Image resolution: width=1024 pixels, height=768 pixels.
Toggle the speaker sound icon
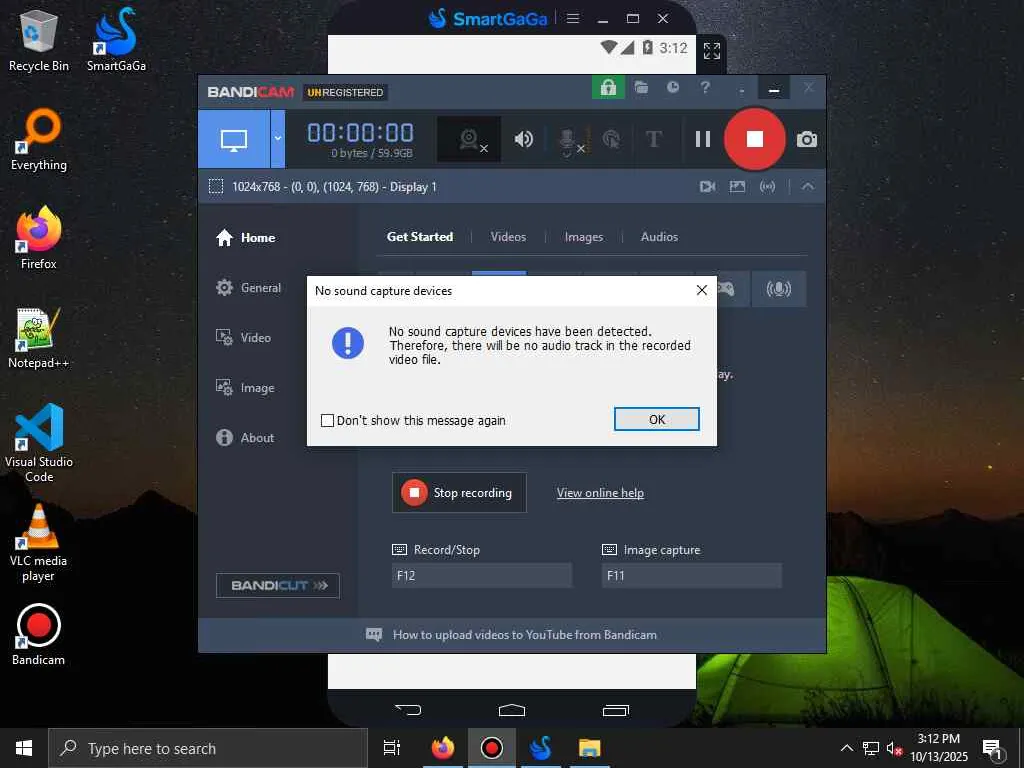click(524, 139)
